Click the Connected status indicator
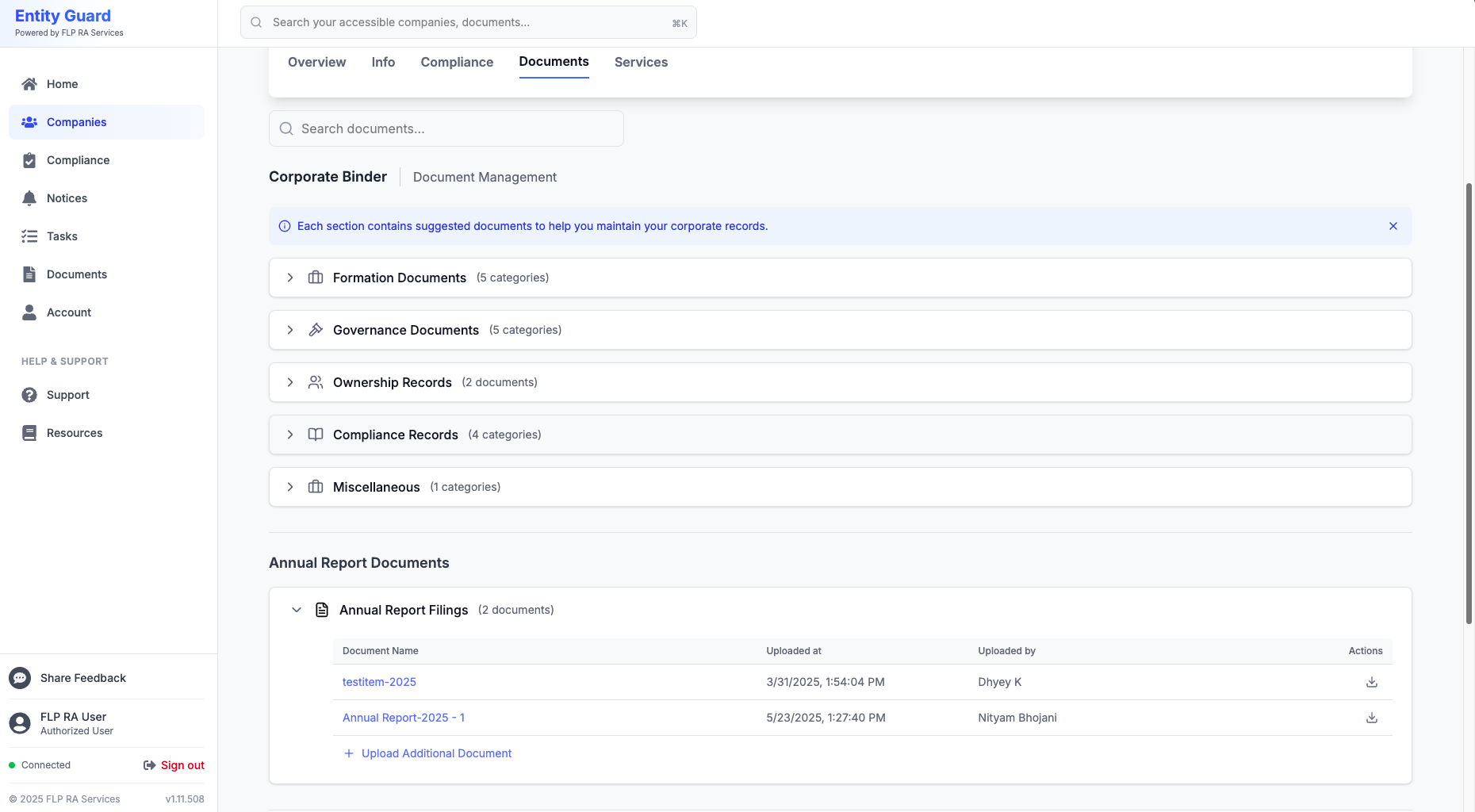 (x=40, y=765)
